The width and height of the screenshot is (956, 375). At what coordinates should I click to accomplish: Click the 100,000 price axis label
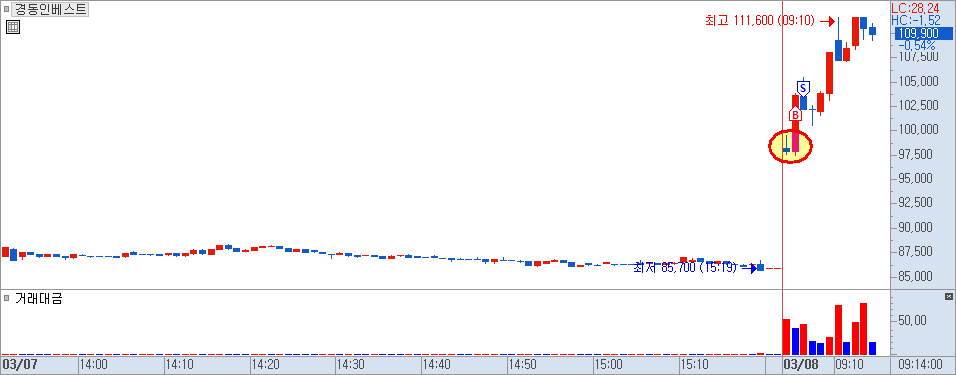[x=919, y=129]
